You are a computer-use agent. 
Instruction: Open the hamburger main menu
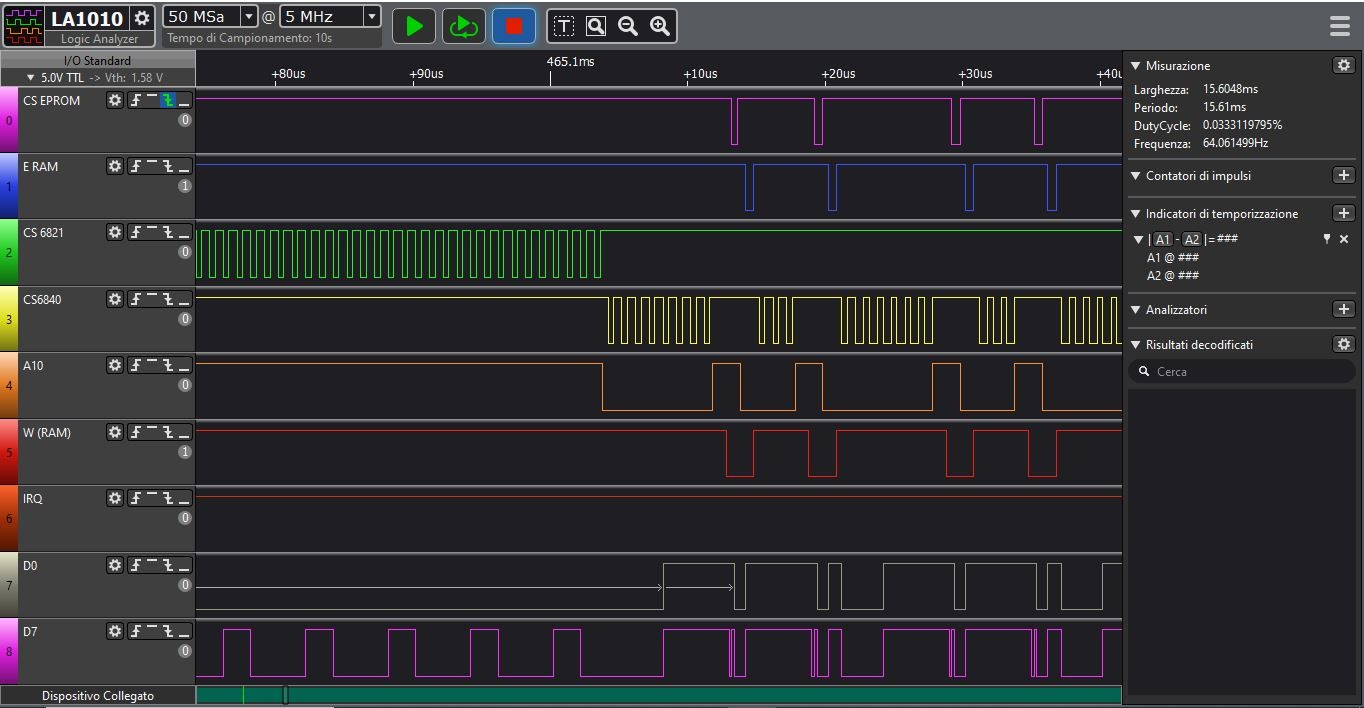pyautogui.click(x=1340, y=26)
